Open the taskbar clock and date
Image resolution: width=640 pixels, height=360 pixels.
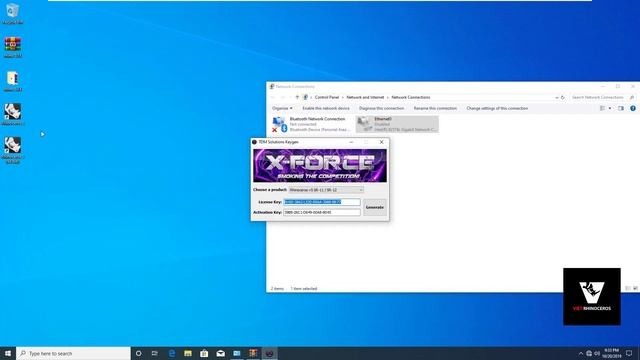tap(611, 353)
